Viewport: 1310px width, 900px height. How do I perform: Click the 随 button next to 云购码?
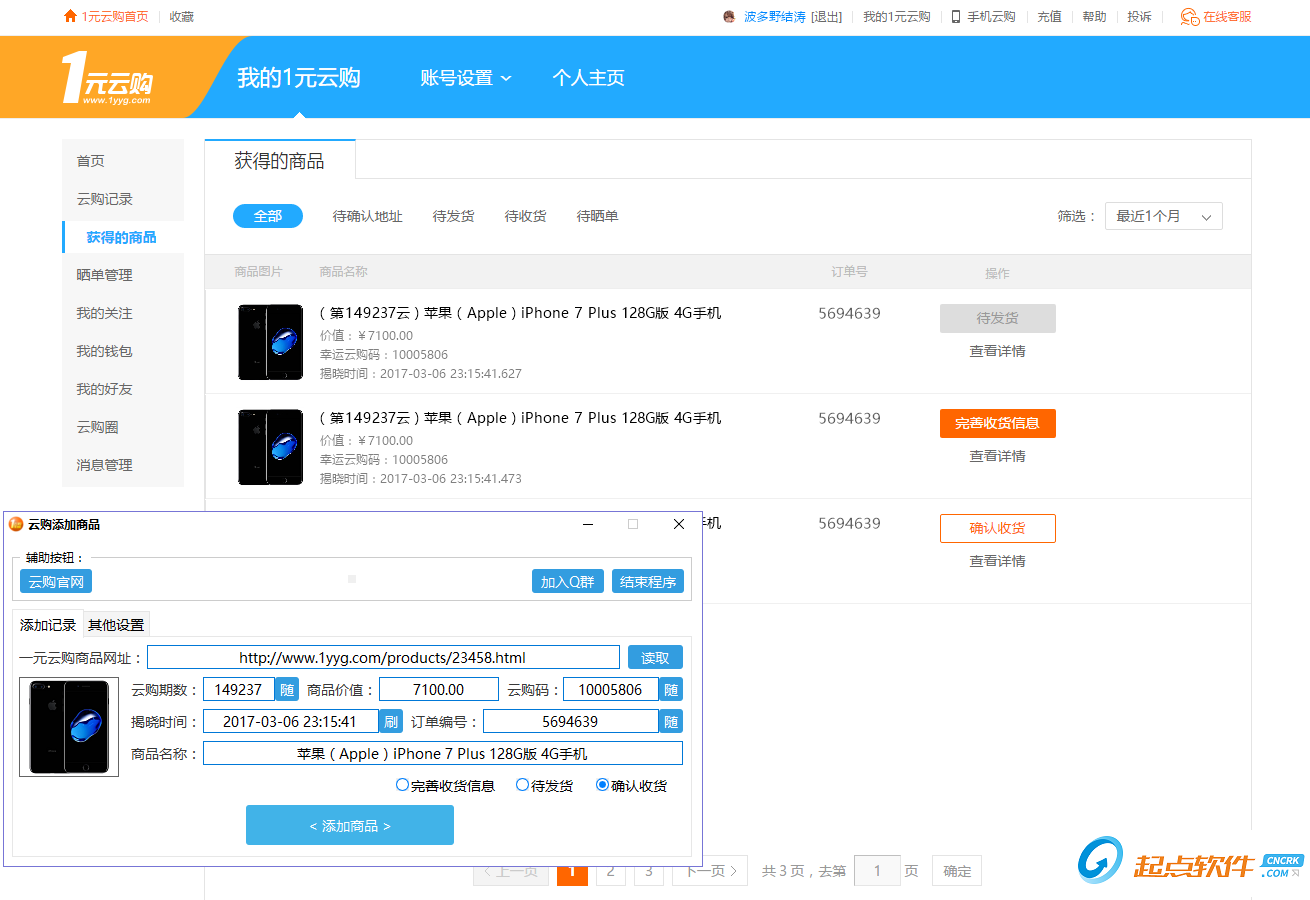pos(671,689)
